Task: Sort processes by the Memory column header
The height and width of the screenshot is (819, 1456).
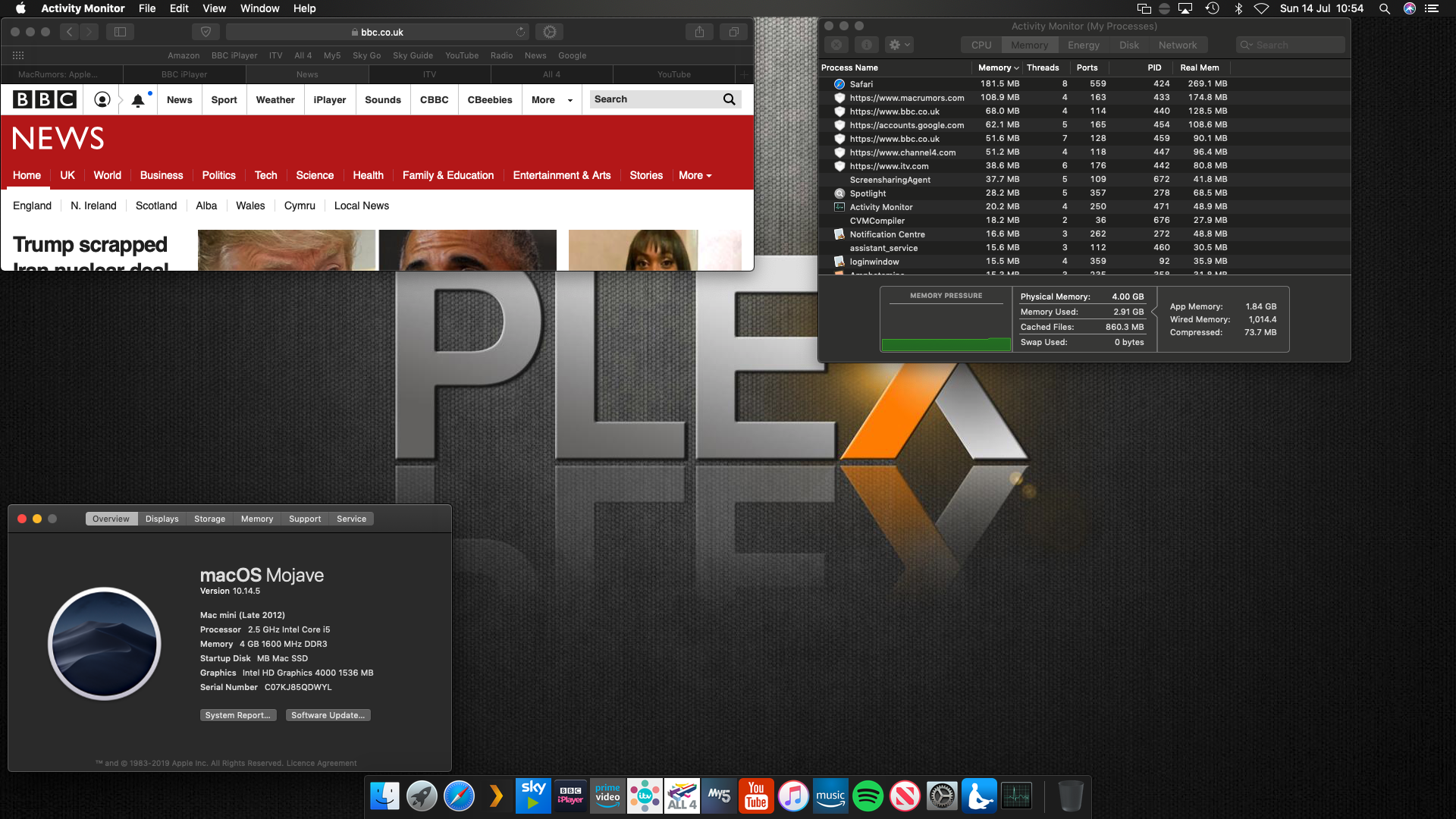Action: pos(998,67)
